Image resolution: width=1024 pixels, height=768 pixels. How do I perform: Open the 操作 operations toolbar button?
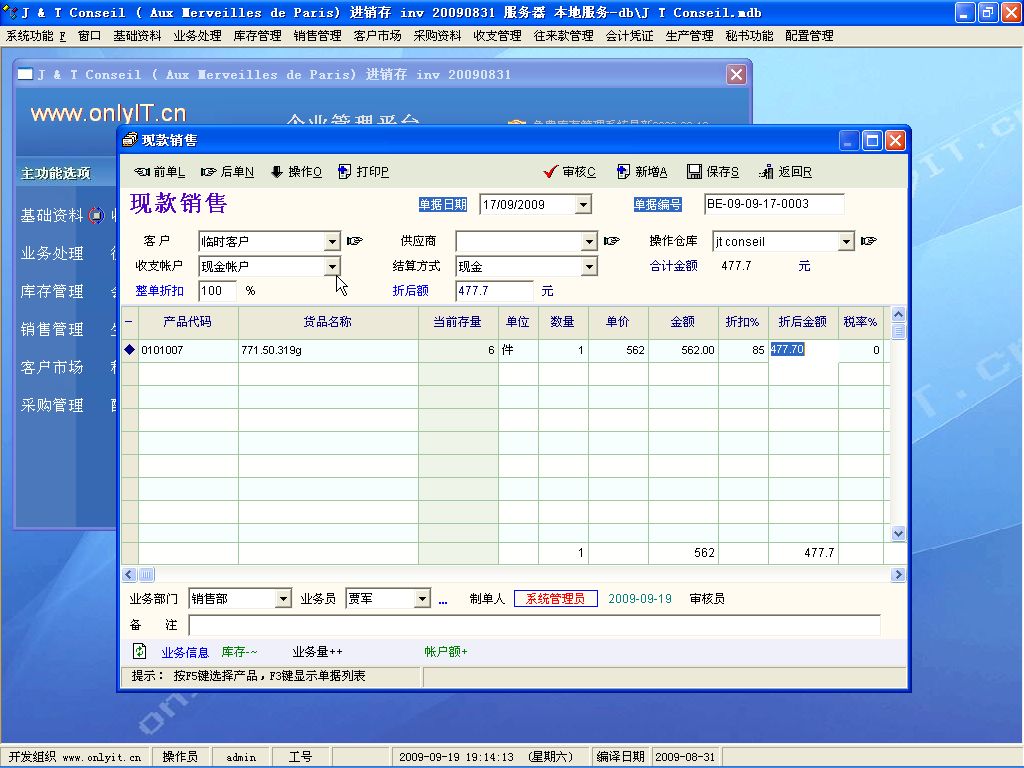click(277, 172)
